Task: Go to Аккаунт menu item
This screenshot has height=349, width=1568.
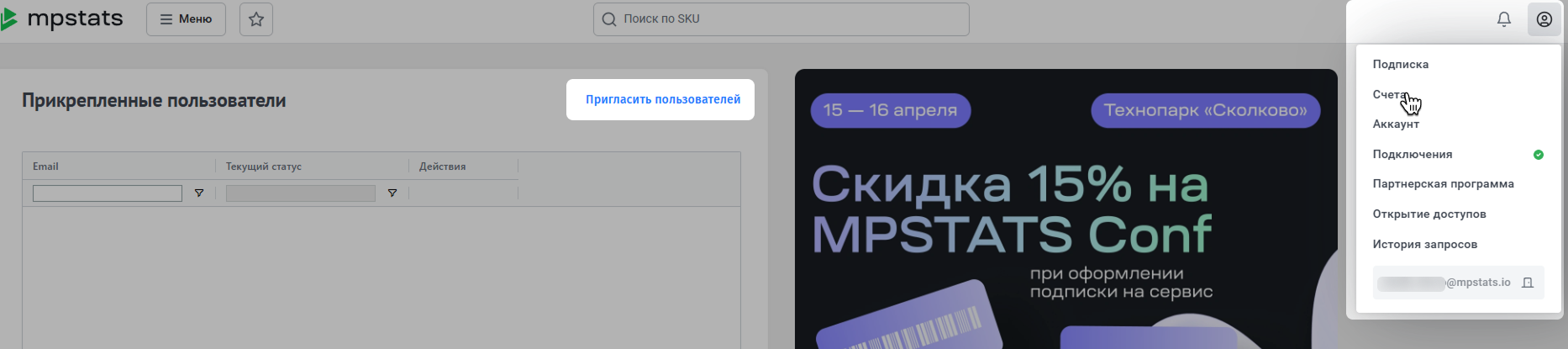Action: pos(1396,124)
